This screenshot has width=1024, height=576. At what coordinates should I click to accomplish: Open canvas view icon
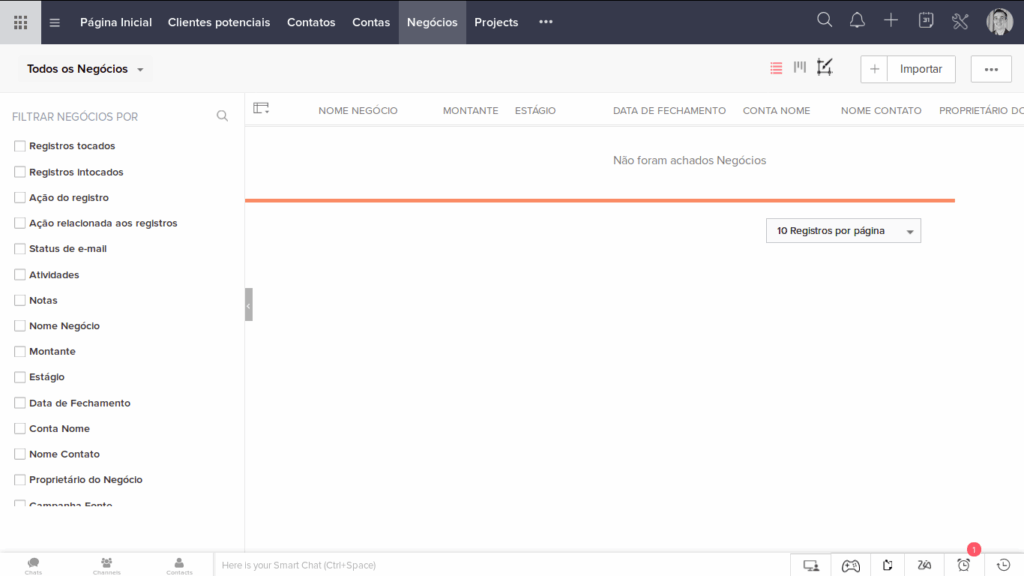point(824,67)
